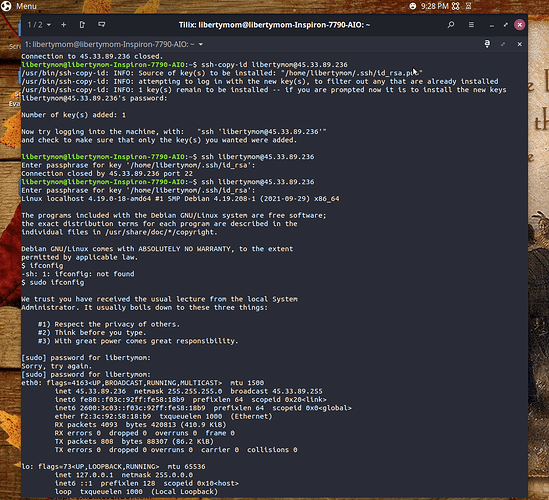Toggle the letter-a input indicator icon
549x500 pixels.
click(487, 44)
